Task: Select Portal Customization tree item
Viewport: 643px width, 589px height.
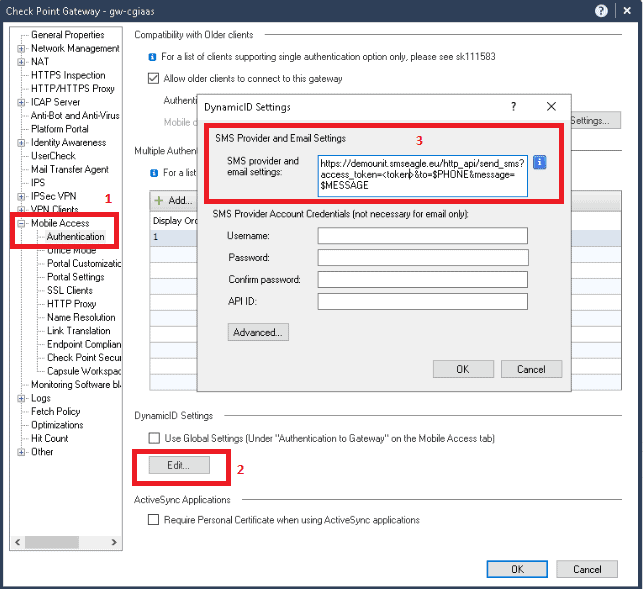Action: tap(84, 263)
